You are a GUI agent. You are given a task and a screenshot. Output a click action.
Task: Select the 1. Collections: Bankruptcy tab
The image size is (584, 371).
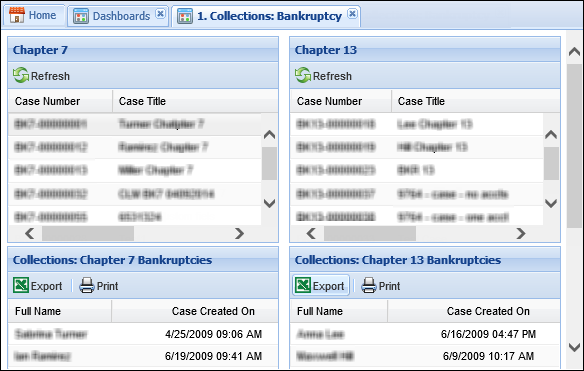pyautogui.click(x=266, y=16)
